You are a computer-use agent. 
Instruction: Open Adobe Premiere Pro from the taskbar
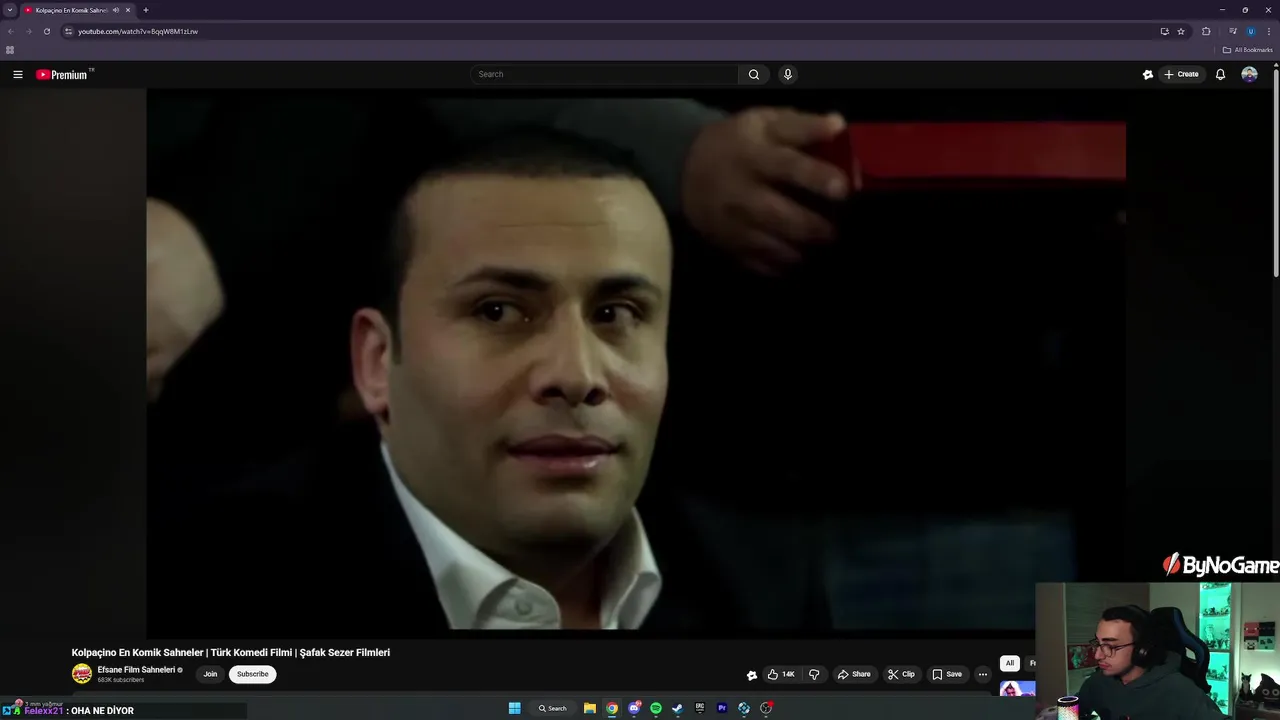pos(722,708)
